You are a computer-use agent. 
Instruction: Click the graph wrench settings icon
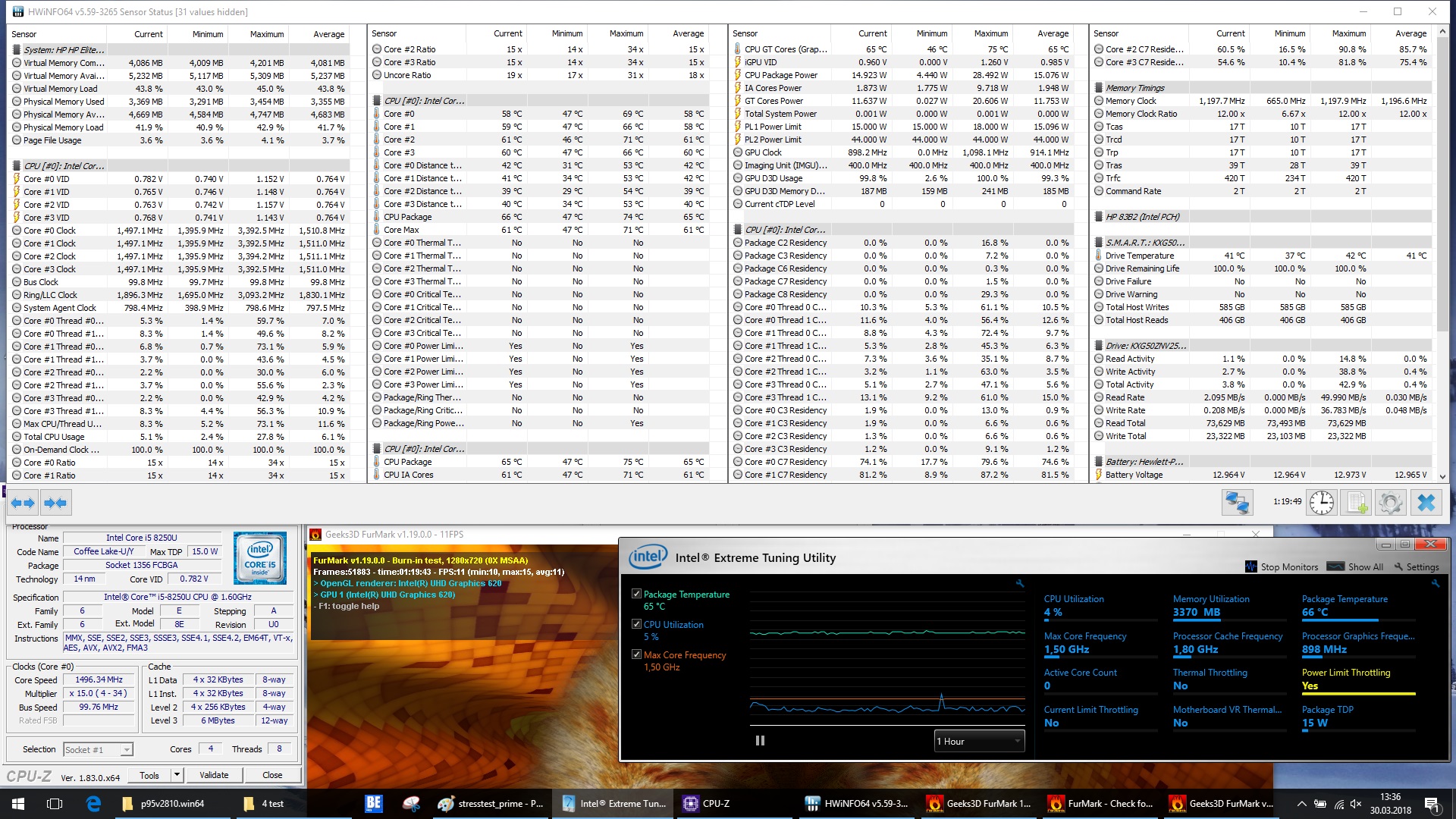(x=1020, y=583)
